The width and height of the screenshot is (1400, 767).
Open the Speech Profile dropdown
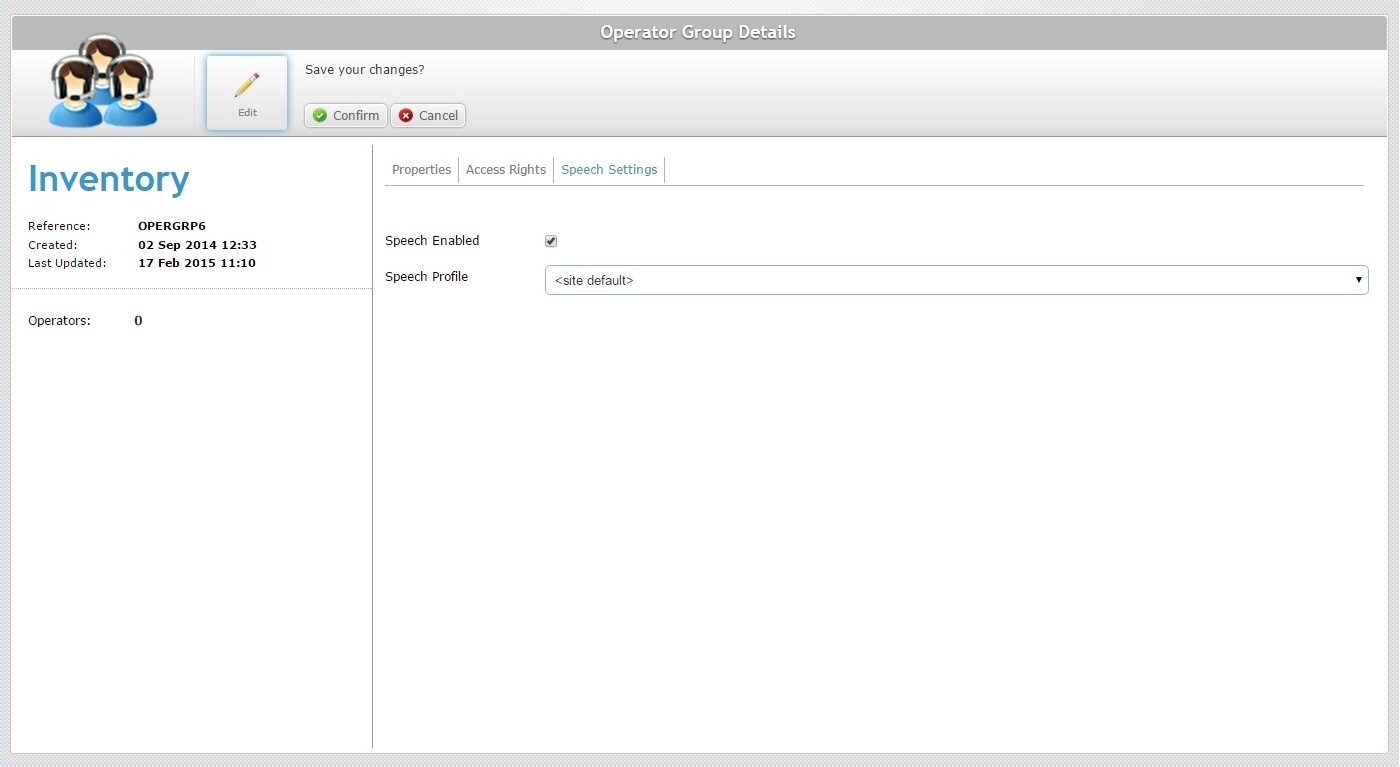coord(956,280)
